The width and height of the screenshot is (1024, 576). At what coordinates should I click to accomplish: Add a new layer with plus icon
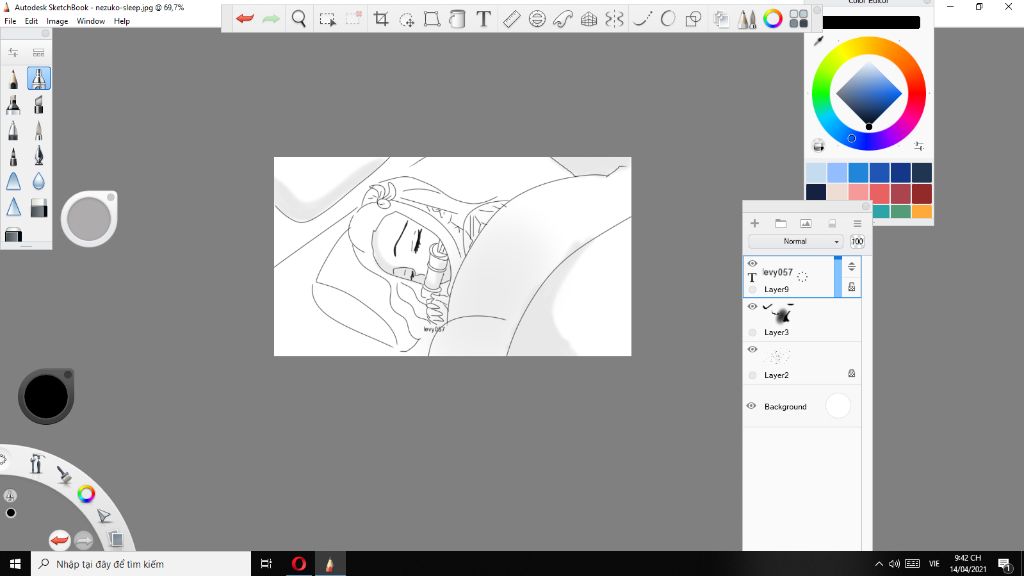click(754, 223)
